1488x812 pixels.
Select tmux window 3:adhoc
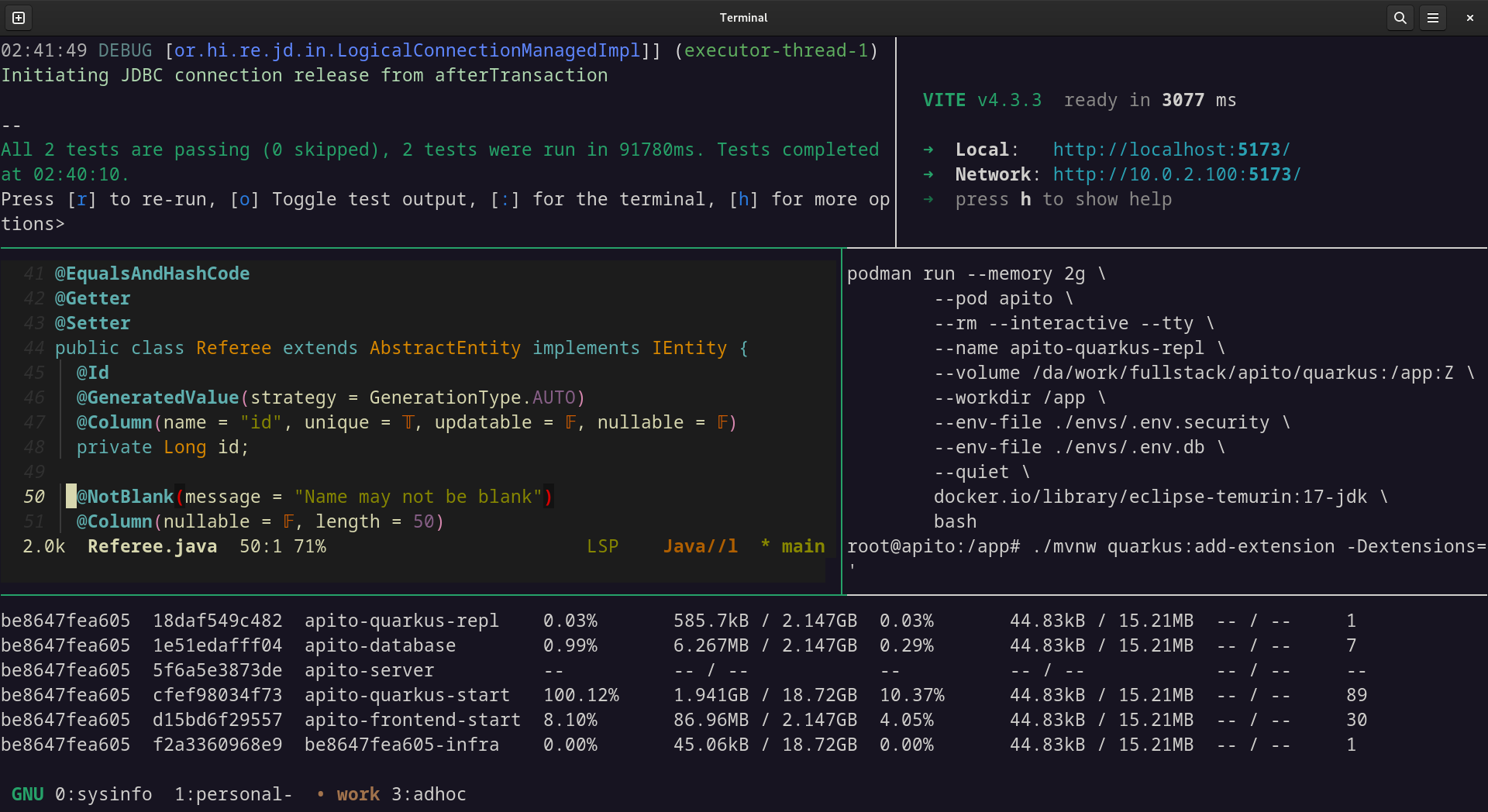click(x=429, y=794)
